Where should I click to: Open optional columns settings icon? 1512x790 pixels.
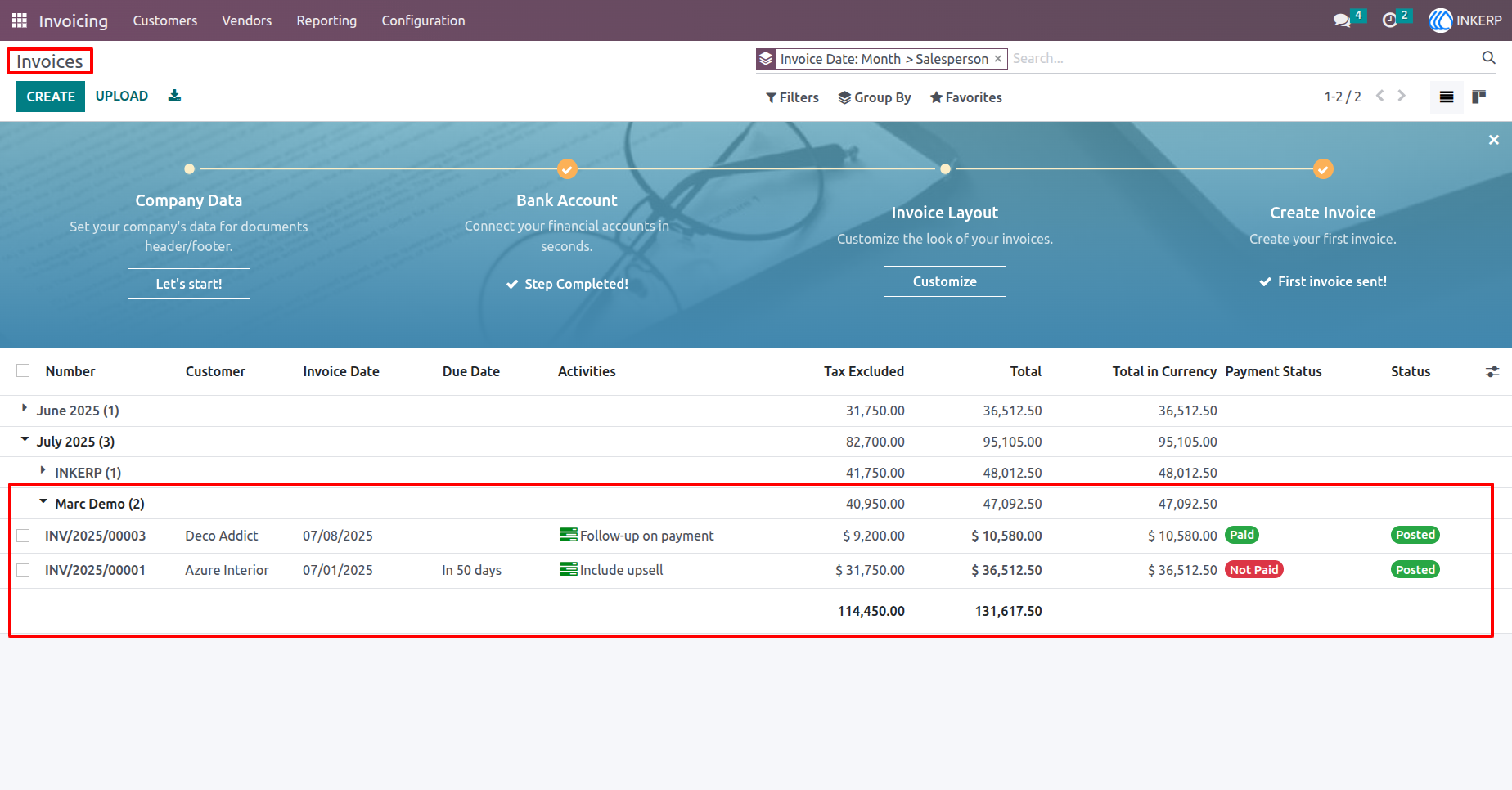pyautogui.click(x=1492, y=371)
